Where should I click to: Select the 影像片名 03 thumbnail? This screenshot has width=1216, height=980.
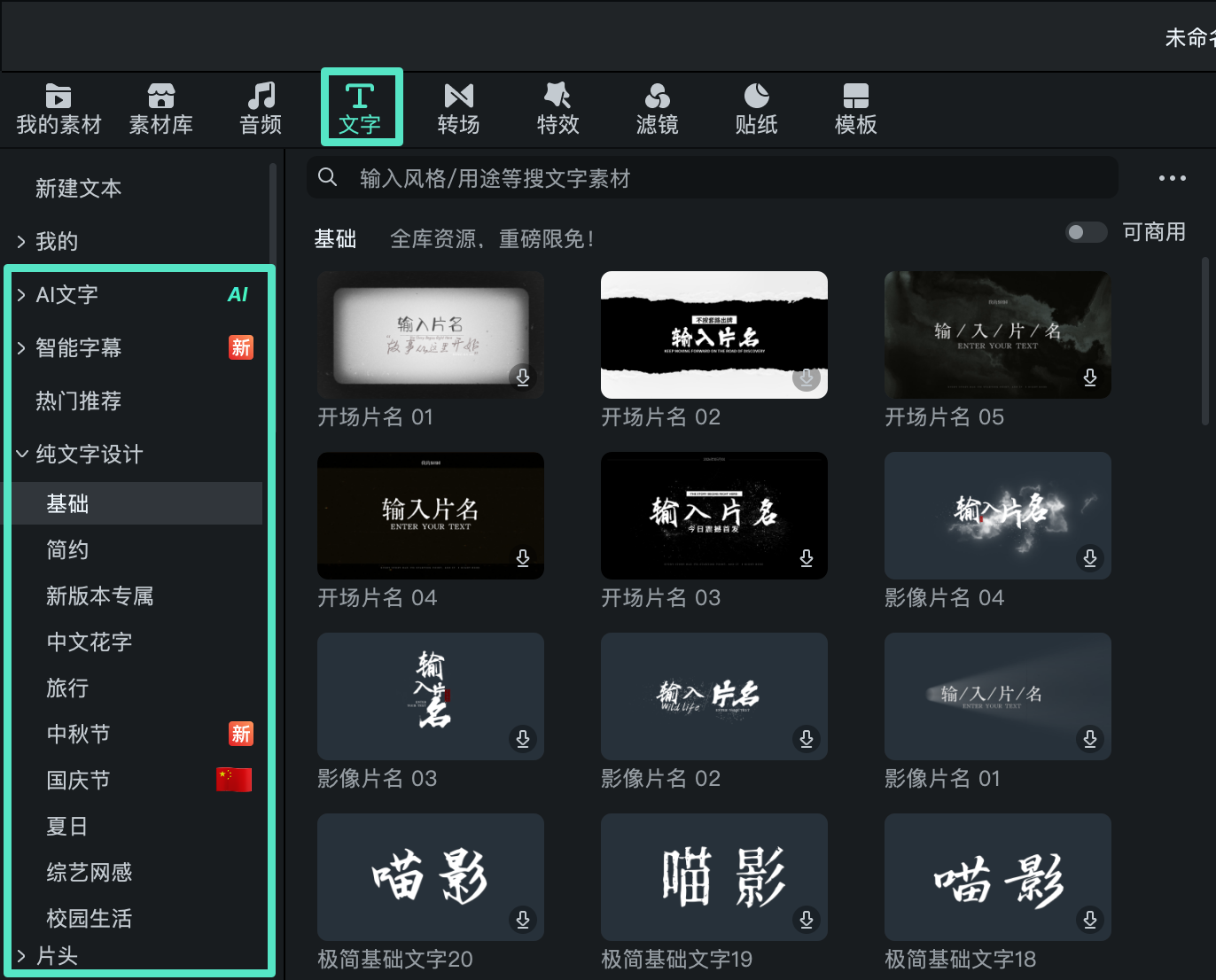[x=431, y=696]
